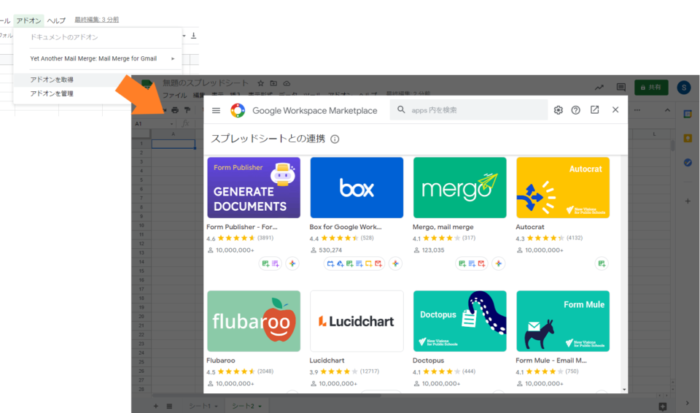Click the Google Workspace Marketplace logo
The width and height of the screenshot is (700, 413).
click(238, 110)
